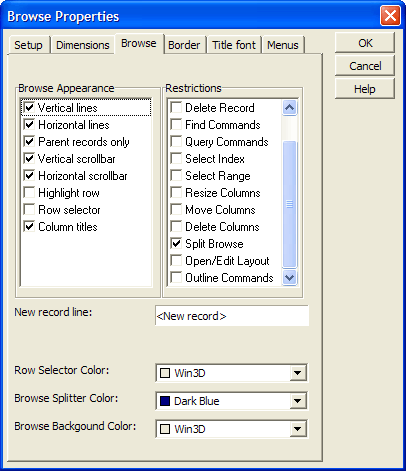406x471 pixels.
Task: Open Help for Browse Properties
Action: click(365, 89)
